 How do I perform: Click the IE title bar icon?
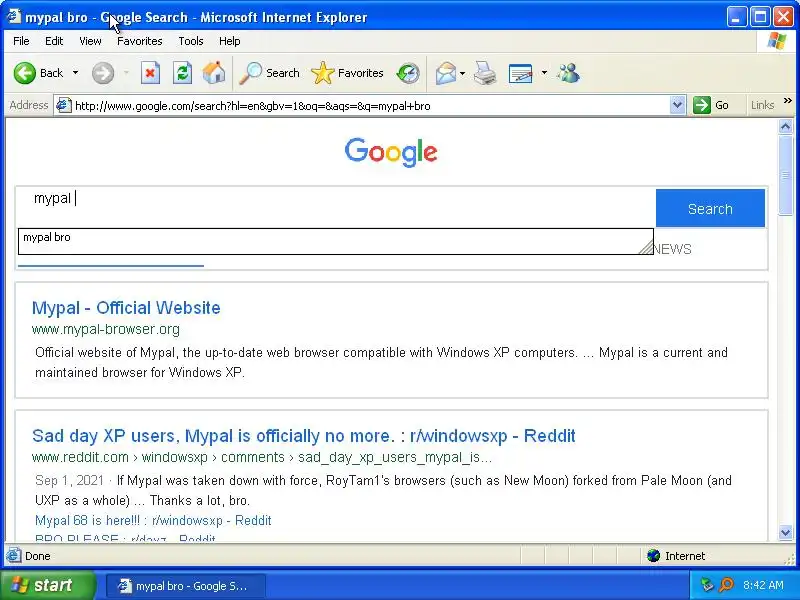tap(14, 16)
